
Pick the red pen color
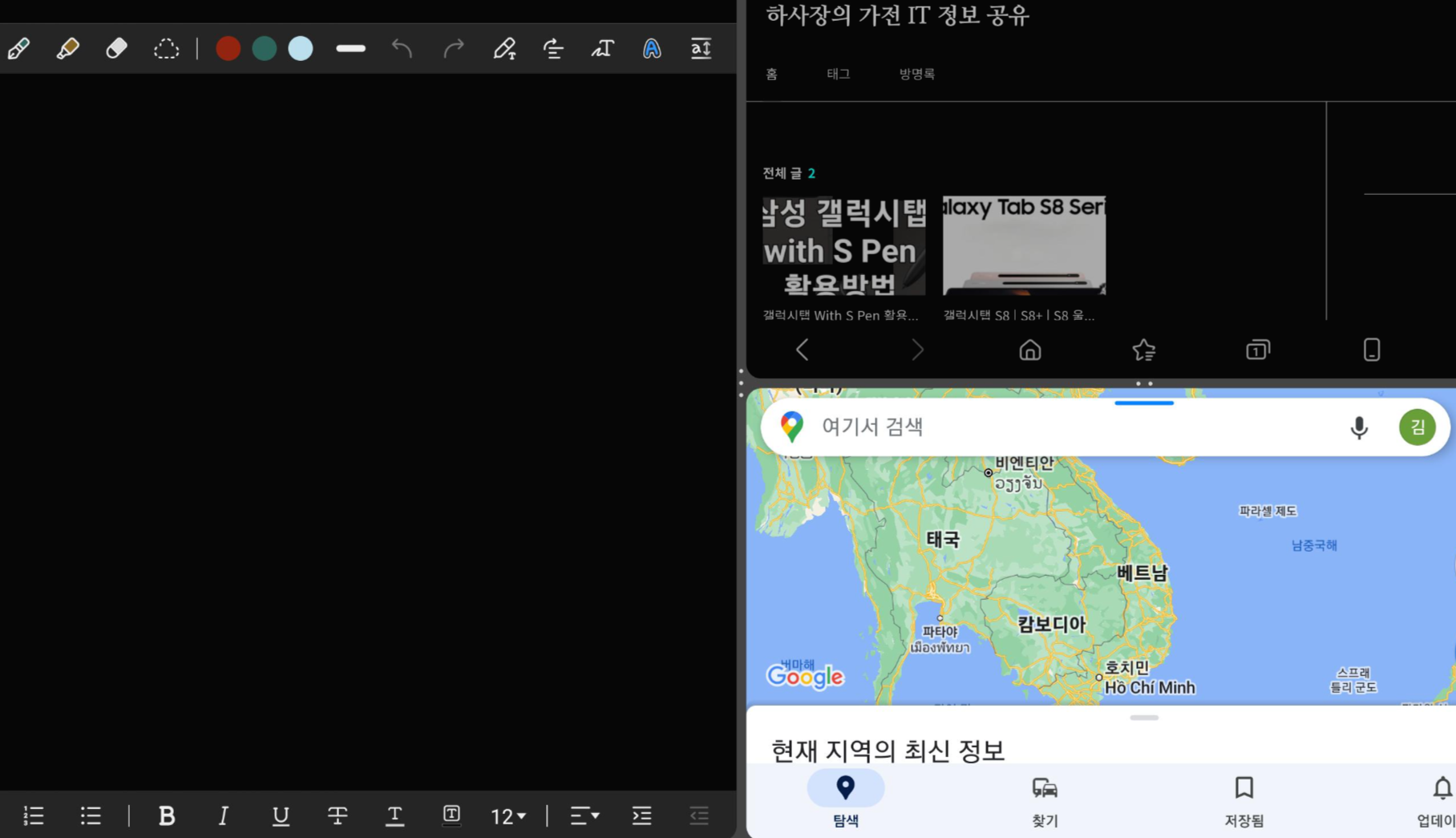pyautogui.click(x=228, y=49)
